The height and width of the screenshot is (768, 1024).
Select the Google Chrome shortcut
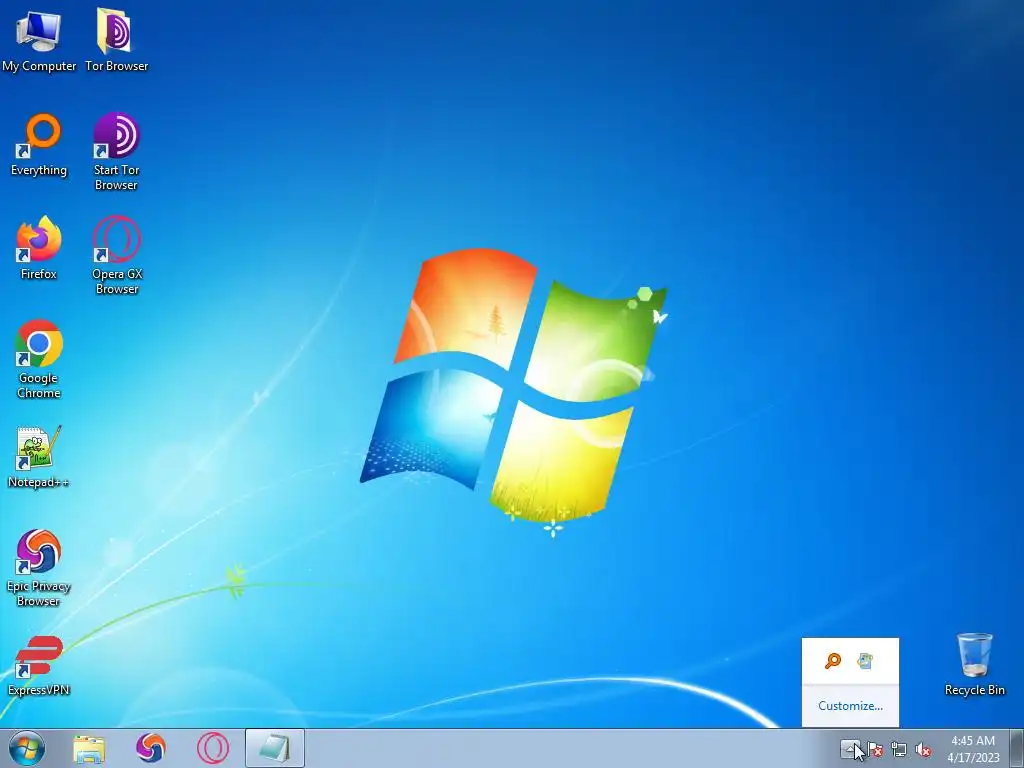(x=39, y=359)
